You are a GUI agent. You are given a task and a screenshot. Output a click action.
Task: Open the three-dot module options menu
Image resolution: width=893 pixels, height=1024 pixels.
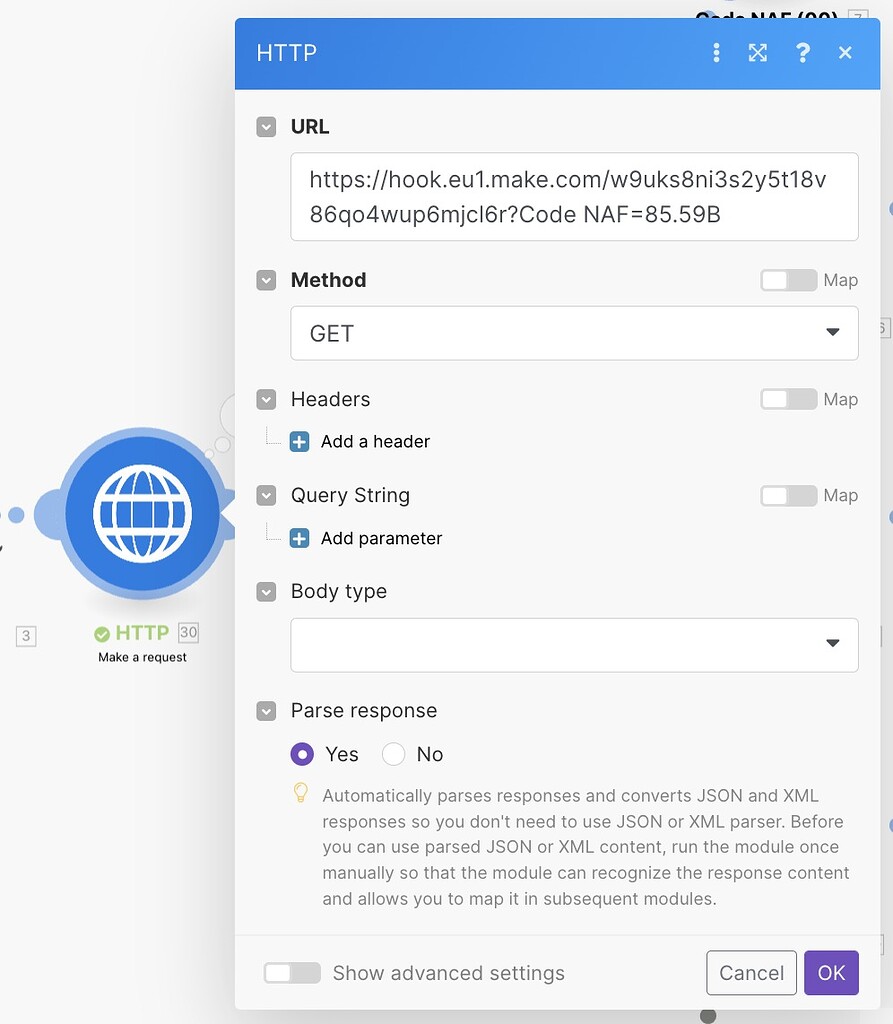716,53
